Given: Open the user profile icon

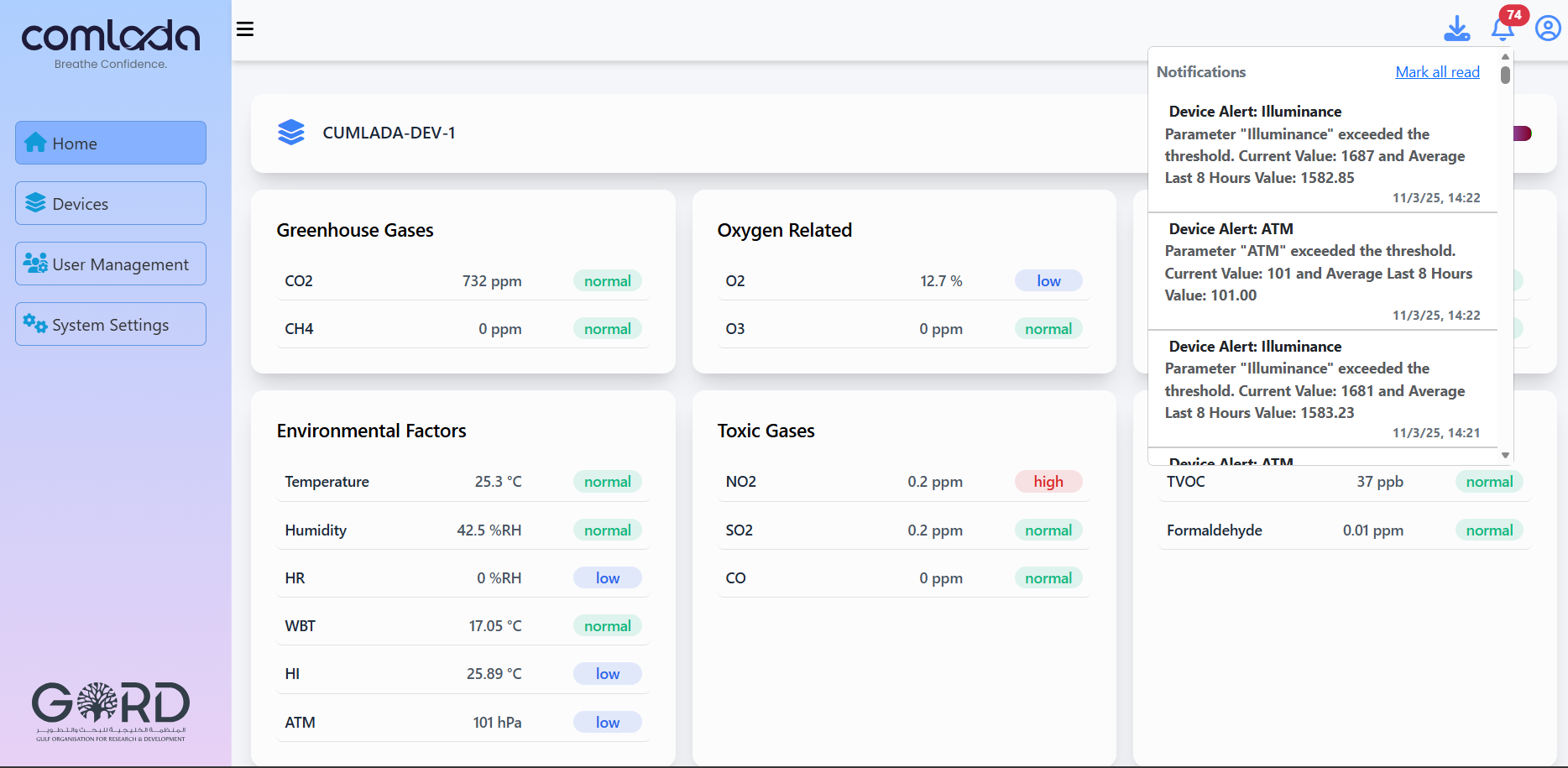Looking at the screenshot, I should tap(1547, 29).
